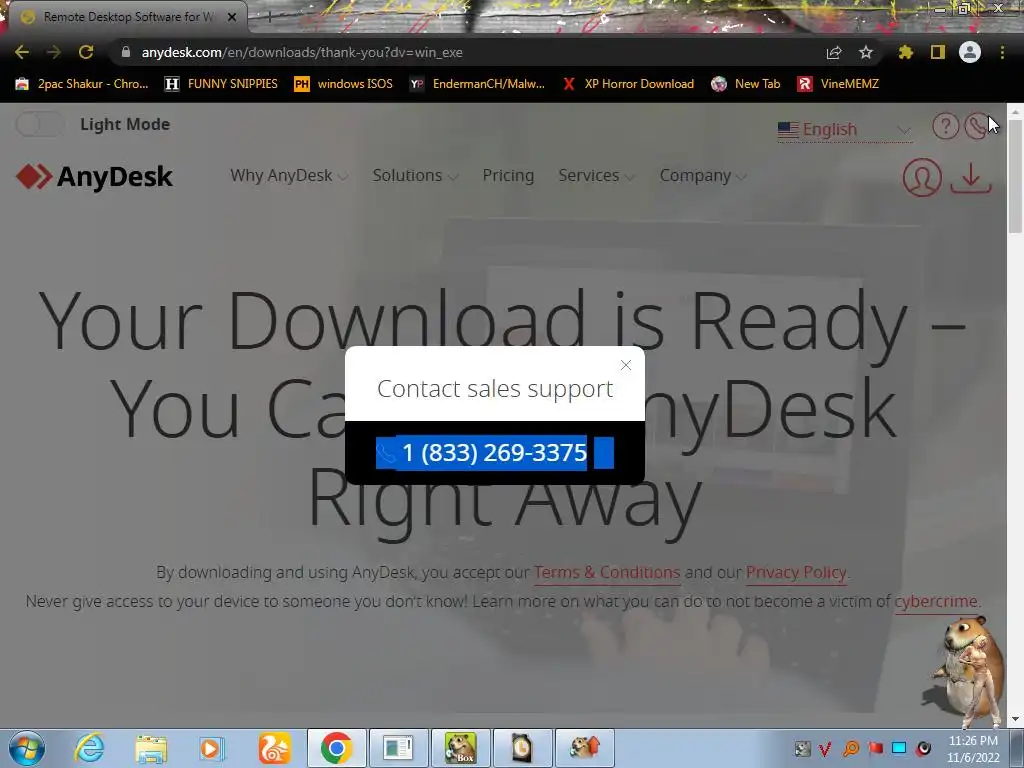Click the red flag Action Center tray icon
Viewport: 1024px width, 768px height.
pyautogui.click(x=876, y=748)
